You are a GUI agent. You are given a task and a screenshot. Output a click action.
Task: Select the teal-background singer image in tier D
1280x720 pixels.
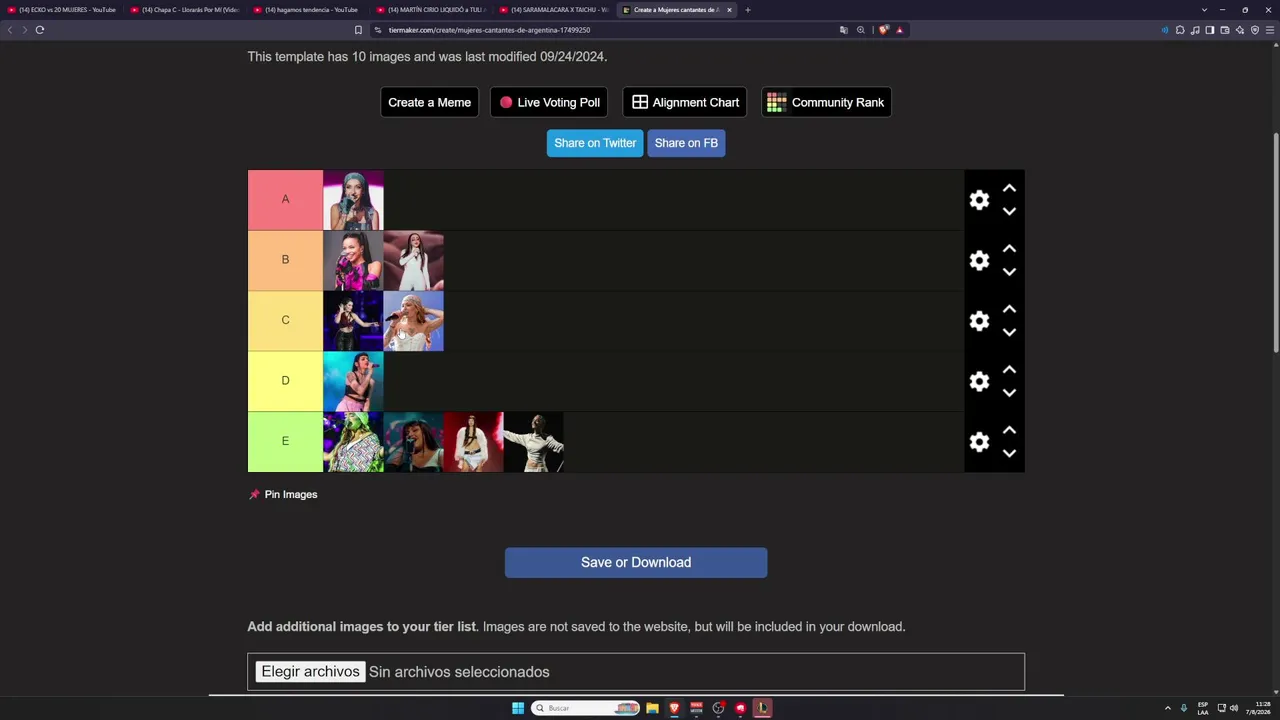353,381
